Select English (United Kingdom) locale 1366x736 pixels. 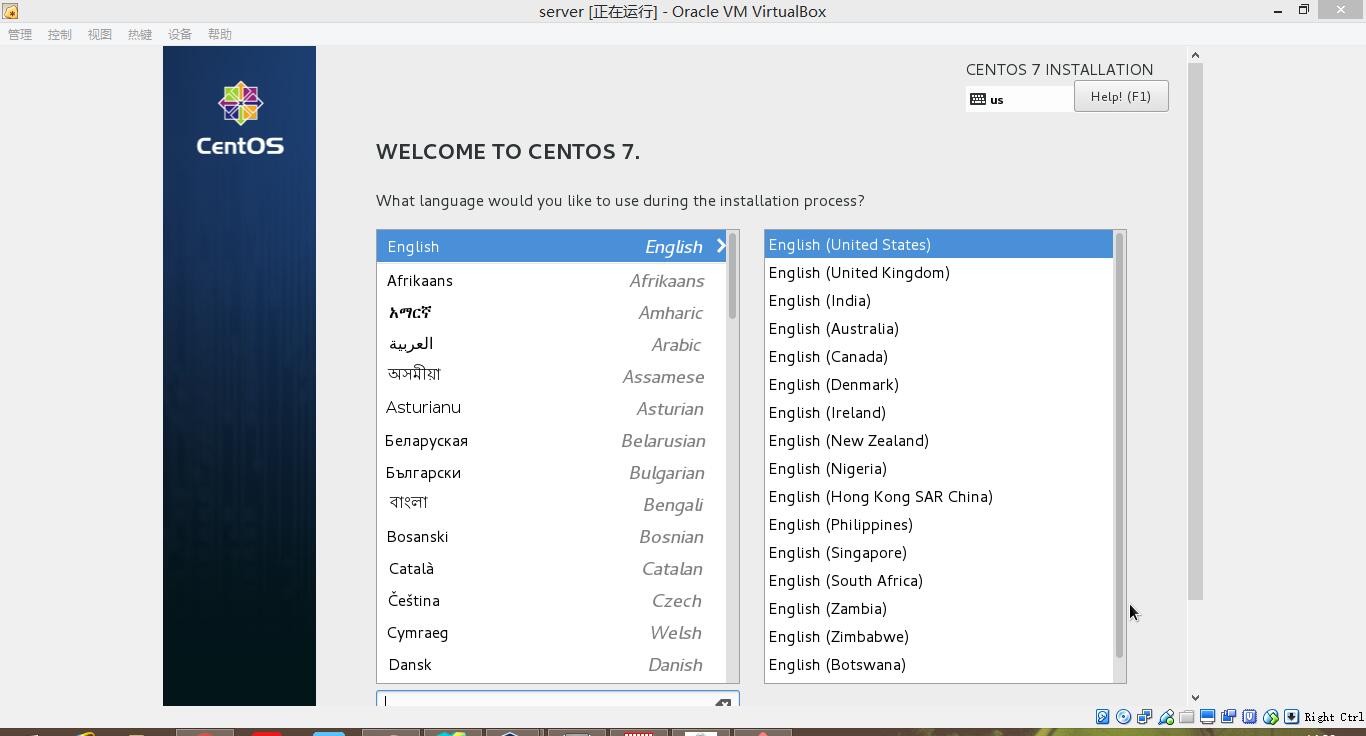[x=939, y=272]
